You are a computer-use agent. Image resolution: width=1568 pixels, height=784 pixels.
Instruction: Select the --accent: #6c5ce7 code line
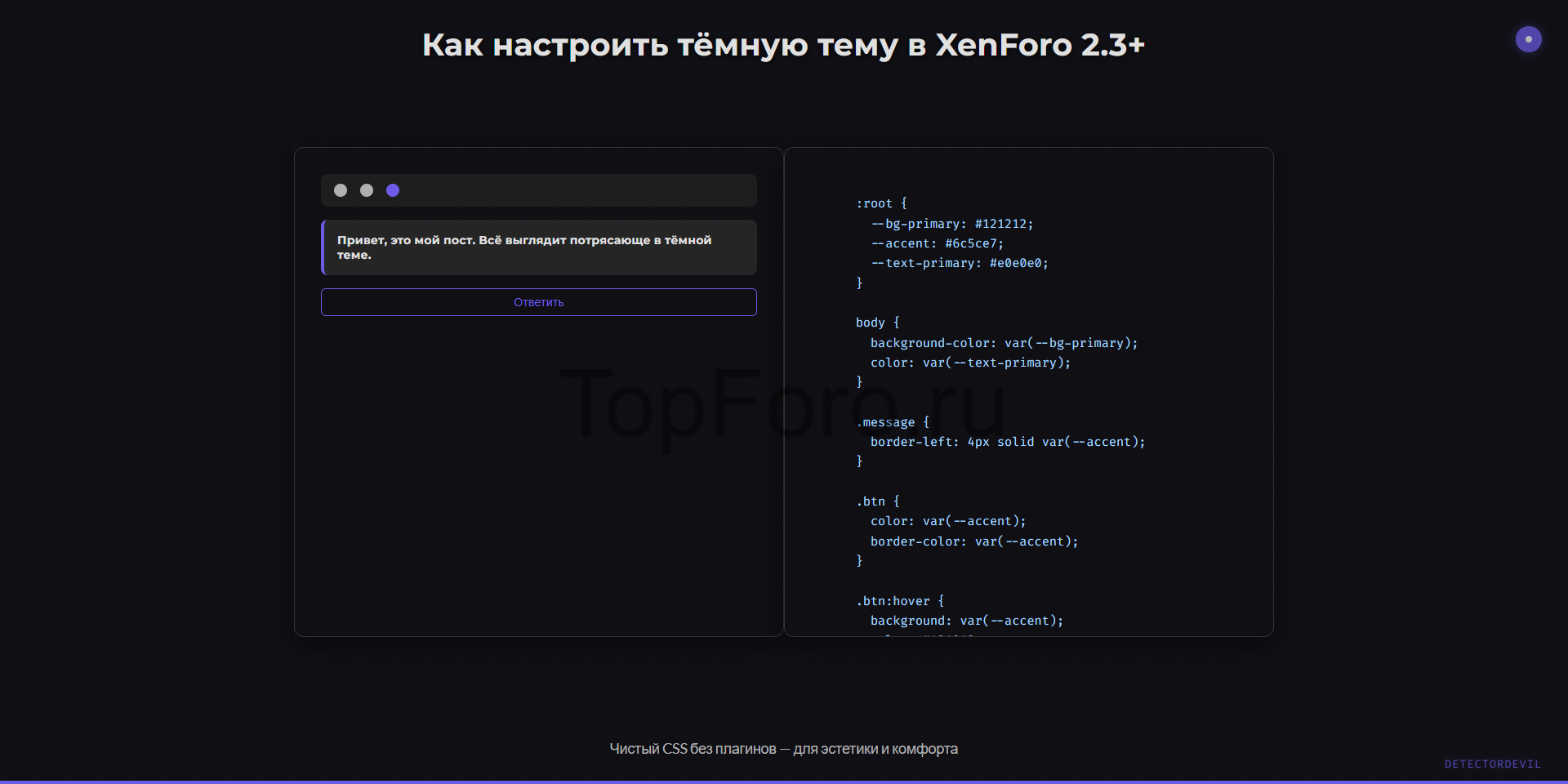coord(937,243)
